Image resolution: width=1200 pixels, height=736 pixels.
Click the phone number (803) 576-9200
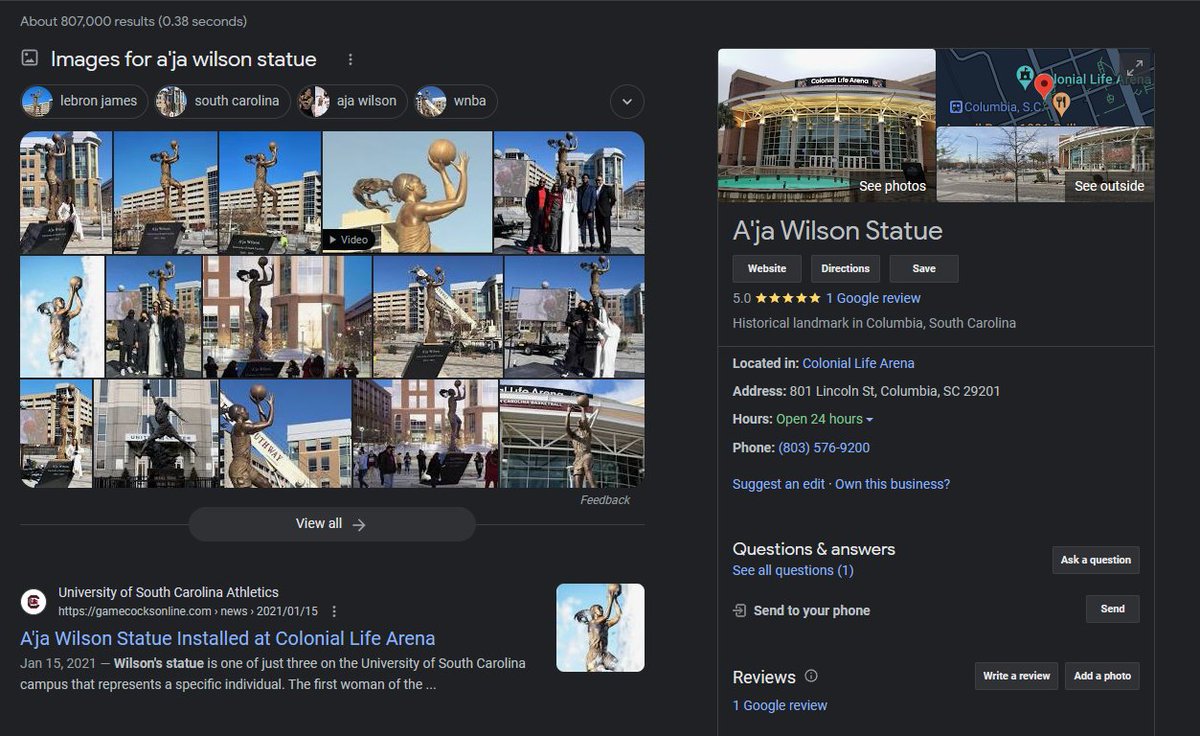824,448
